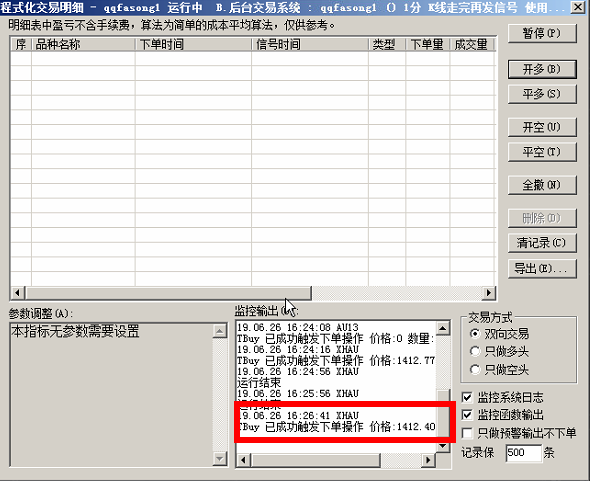Screen dimensions: 590x481
Task: Click the 序 column header
Action: coord(21,44)
